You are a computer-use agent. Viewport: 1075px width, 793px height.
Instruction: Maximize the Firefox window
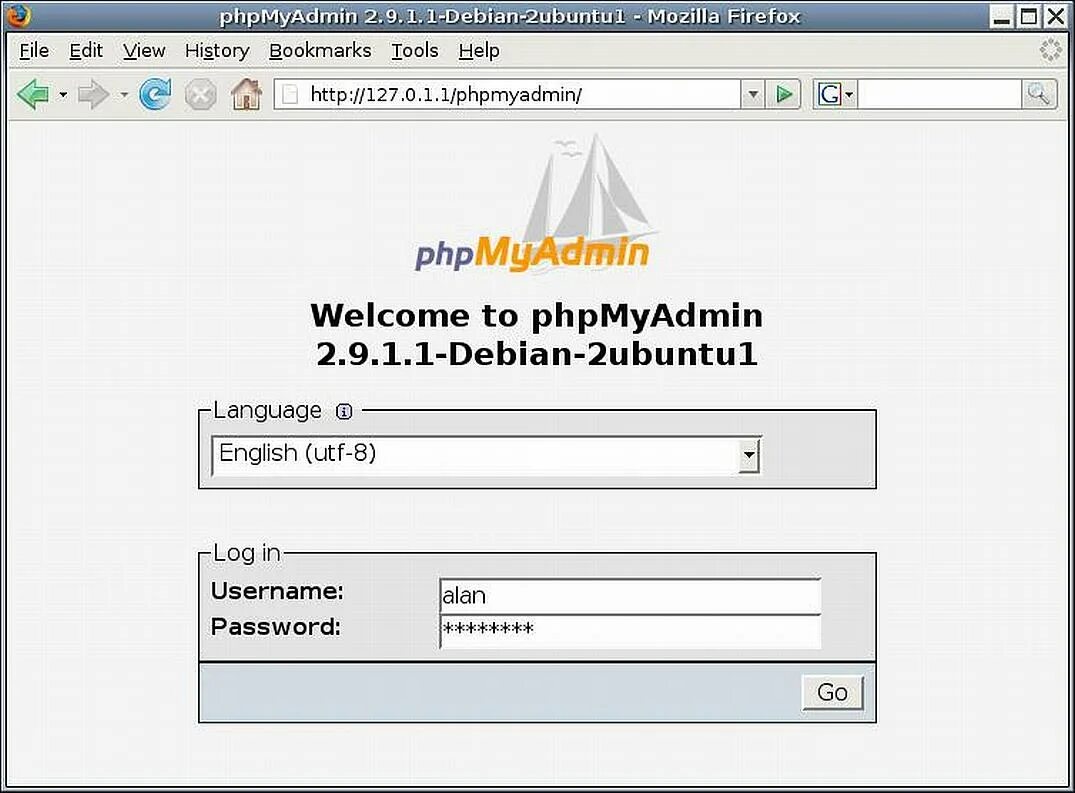(1028, 16)
